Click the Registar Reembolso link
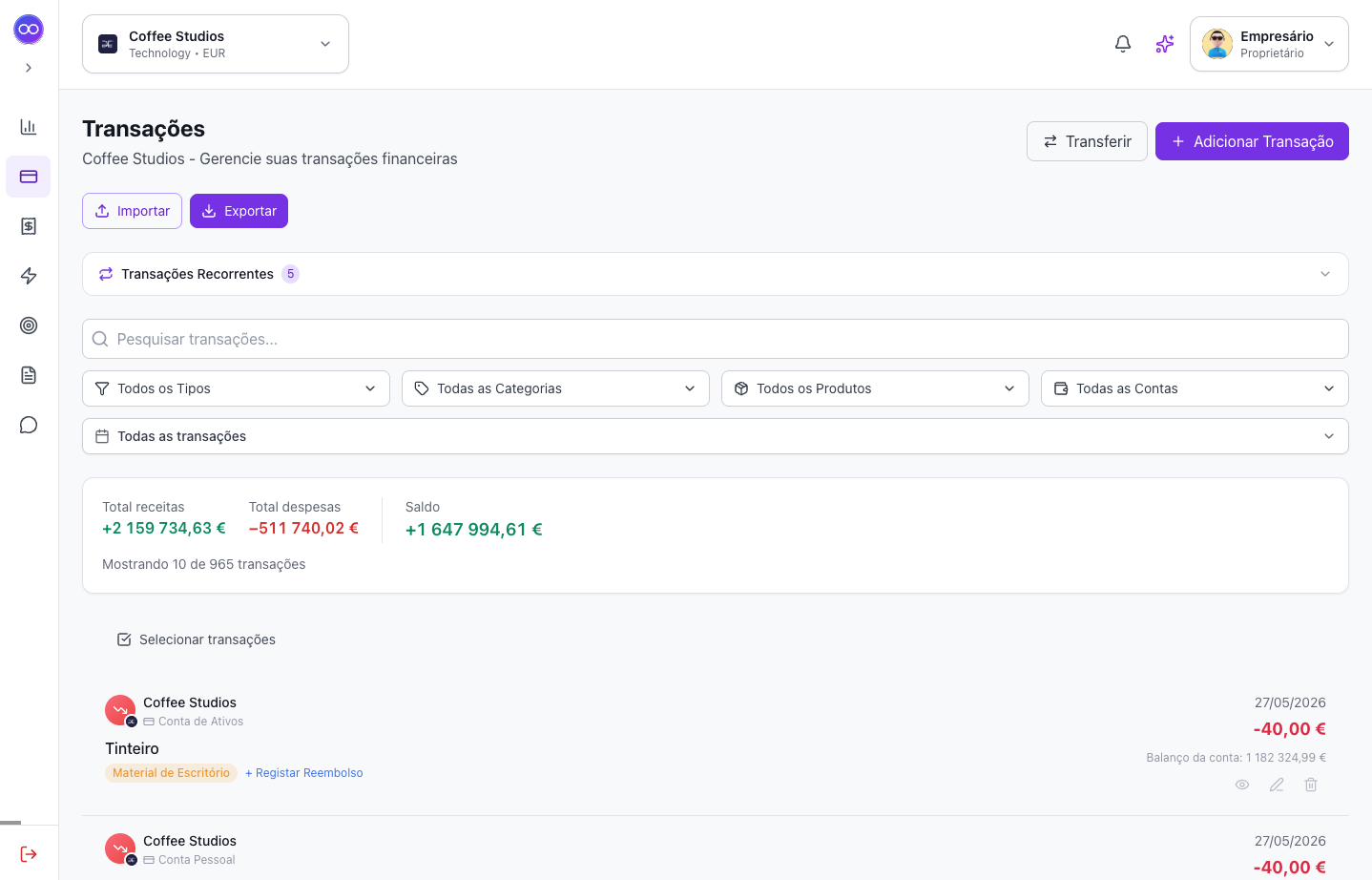This screenshot has height=880, width=1372. click(304, 773)
